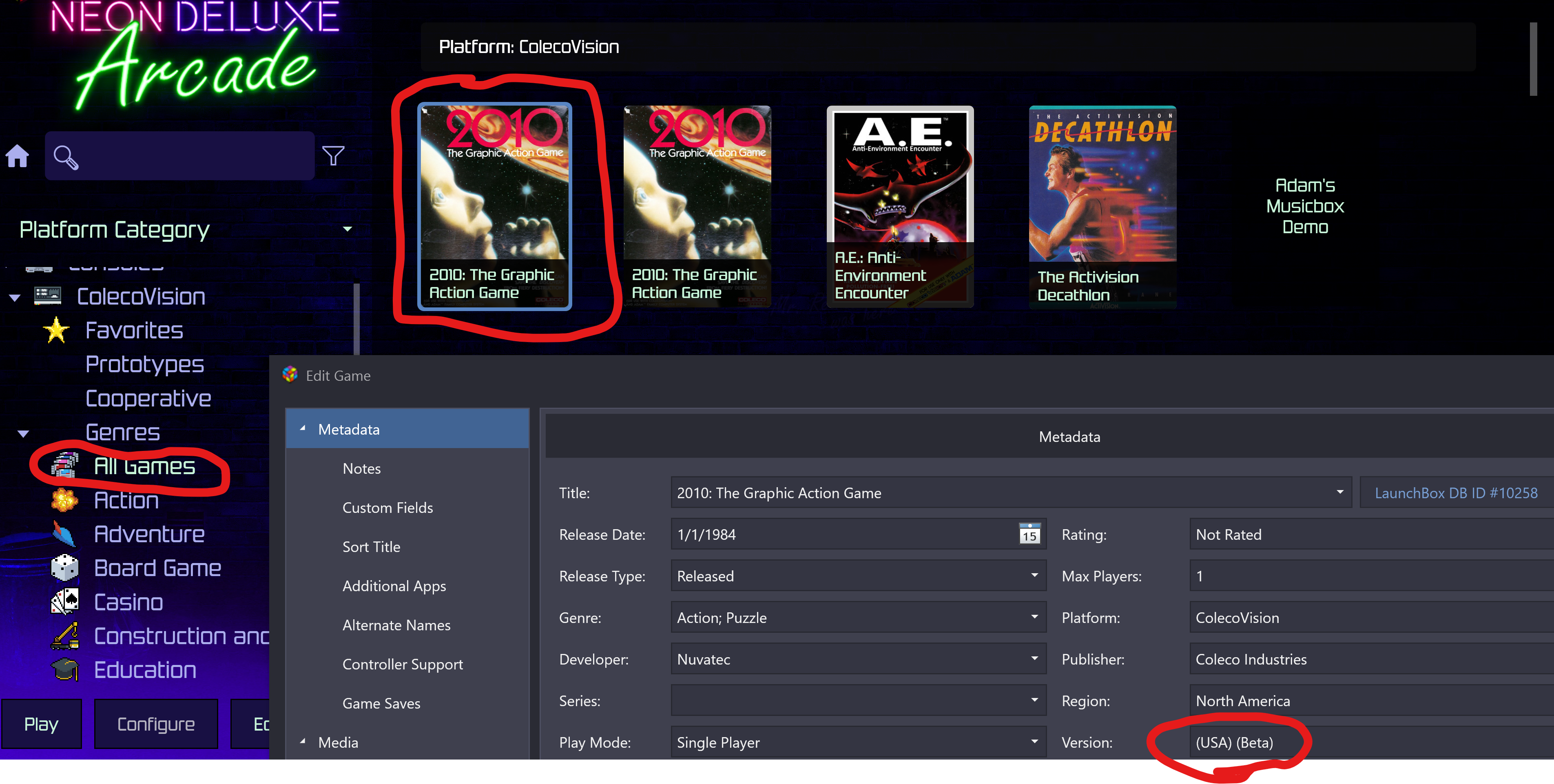Viewport: 1554px width, 784px height.
Task: Click the Construction crane icon
Action: pyautogui.click(x=64, y=636)
